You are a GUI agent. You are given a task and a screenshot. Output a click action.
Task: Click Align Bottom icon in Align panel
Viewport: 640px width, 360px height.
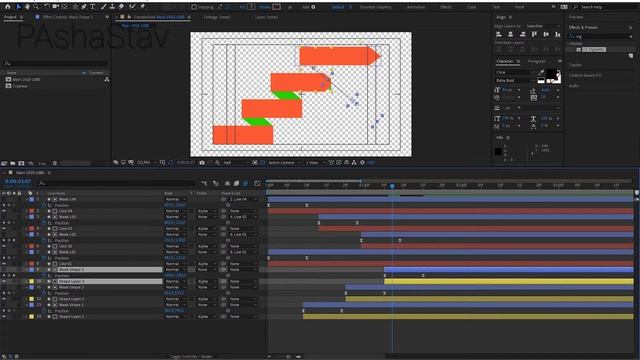pos(558,35)
